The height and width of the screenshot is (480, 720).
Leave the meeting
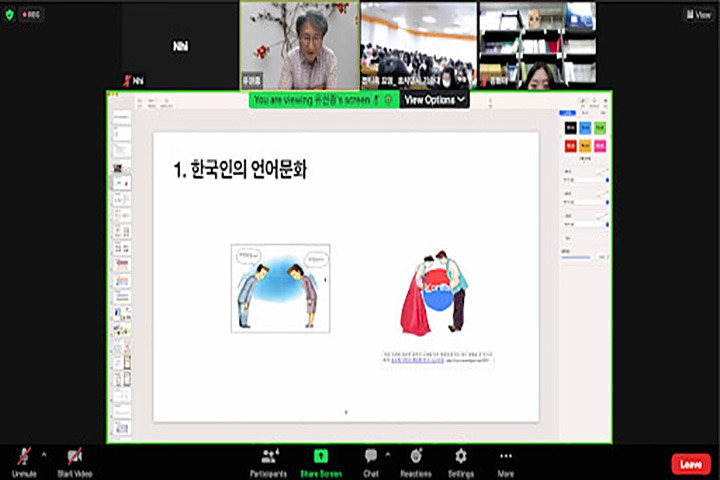point(690,464)
